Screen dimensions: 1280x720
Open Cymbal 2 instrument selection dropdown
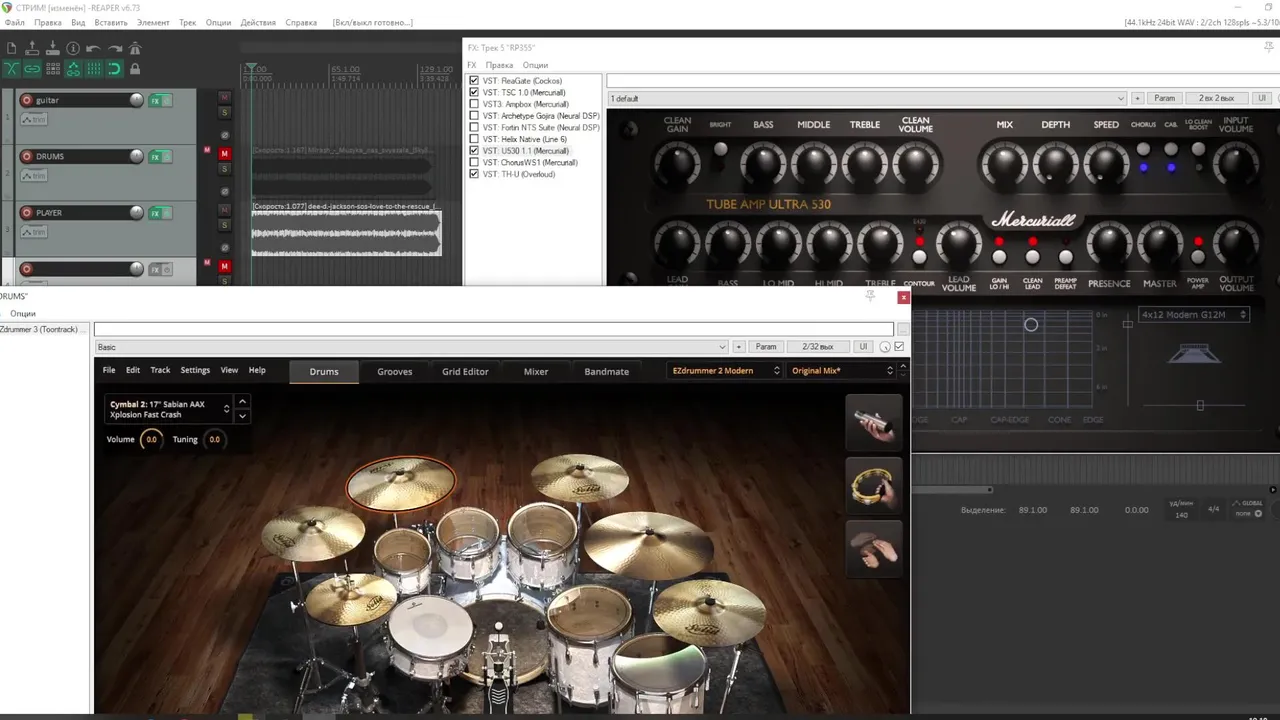[169, 409]
